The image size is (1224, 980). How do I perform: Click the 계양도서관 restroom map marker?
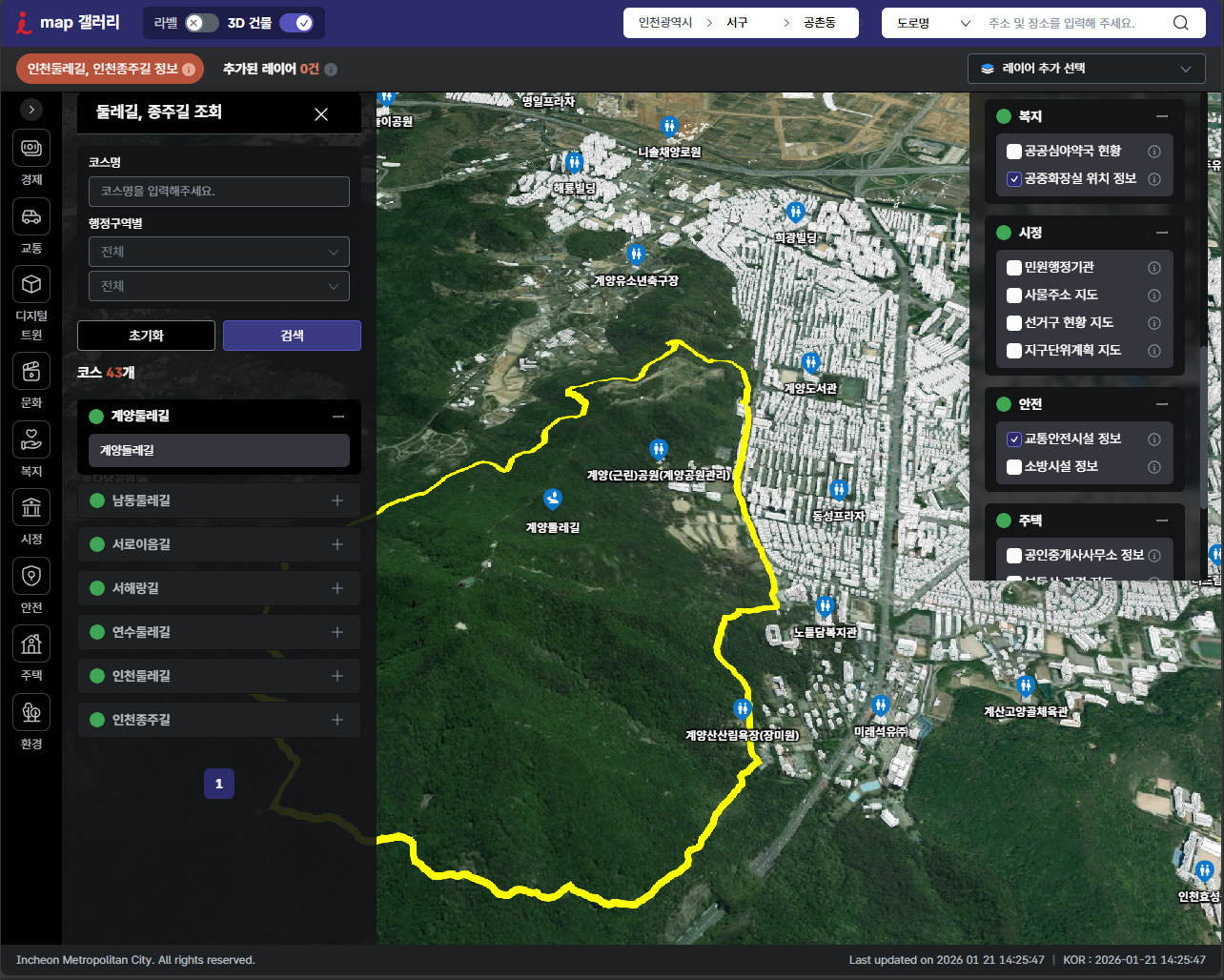(x=810, y=363)
